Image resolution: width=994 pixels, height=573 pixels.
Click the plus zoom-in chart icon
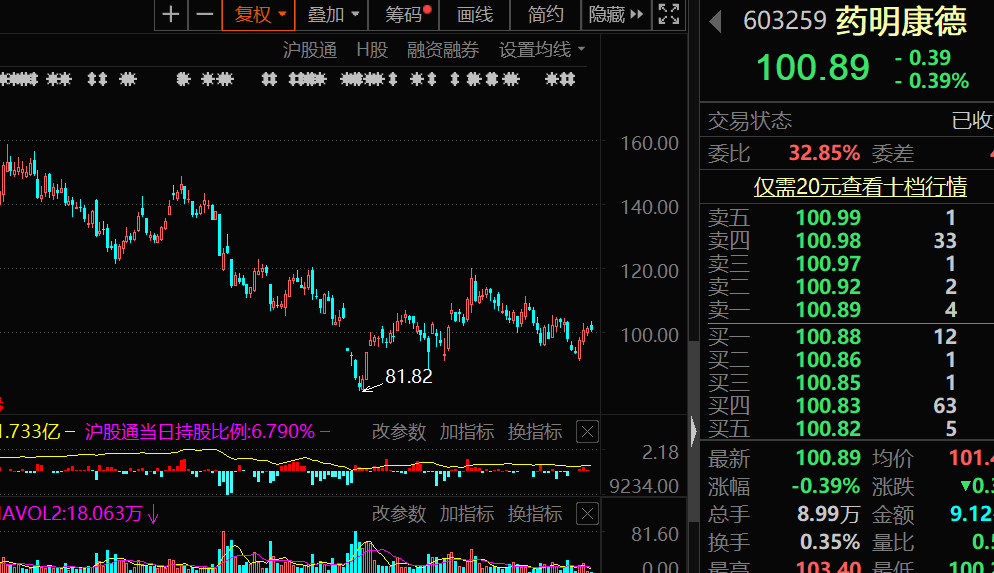point(172,14)
